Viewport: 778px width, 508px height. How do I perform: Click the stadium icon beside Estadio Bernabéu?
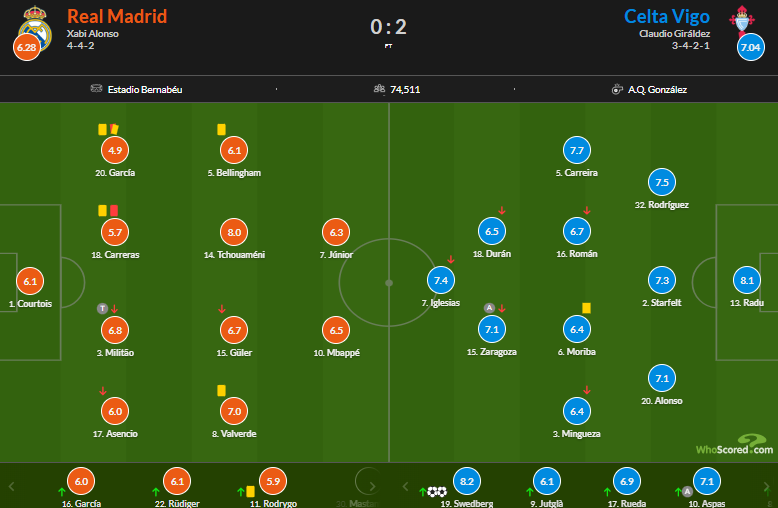96,89
